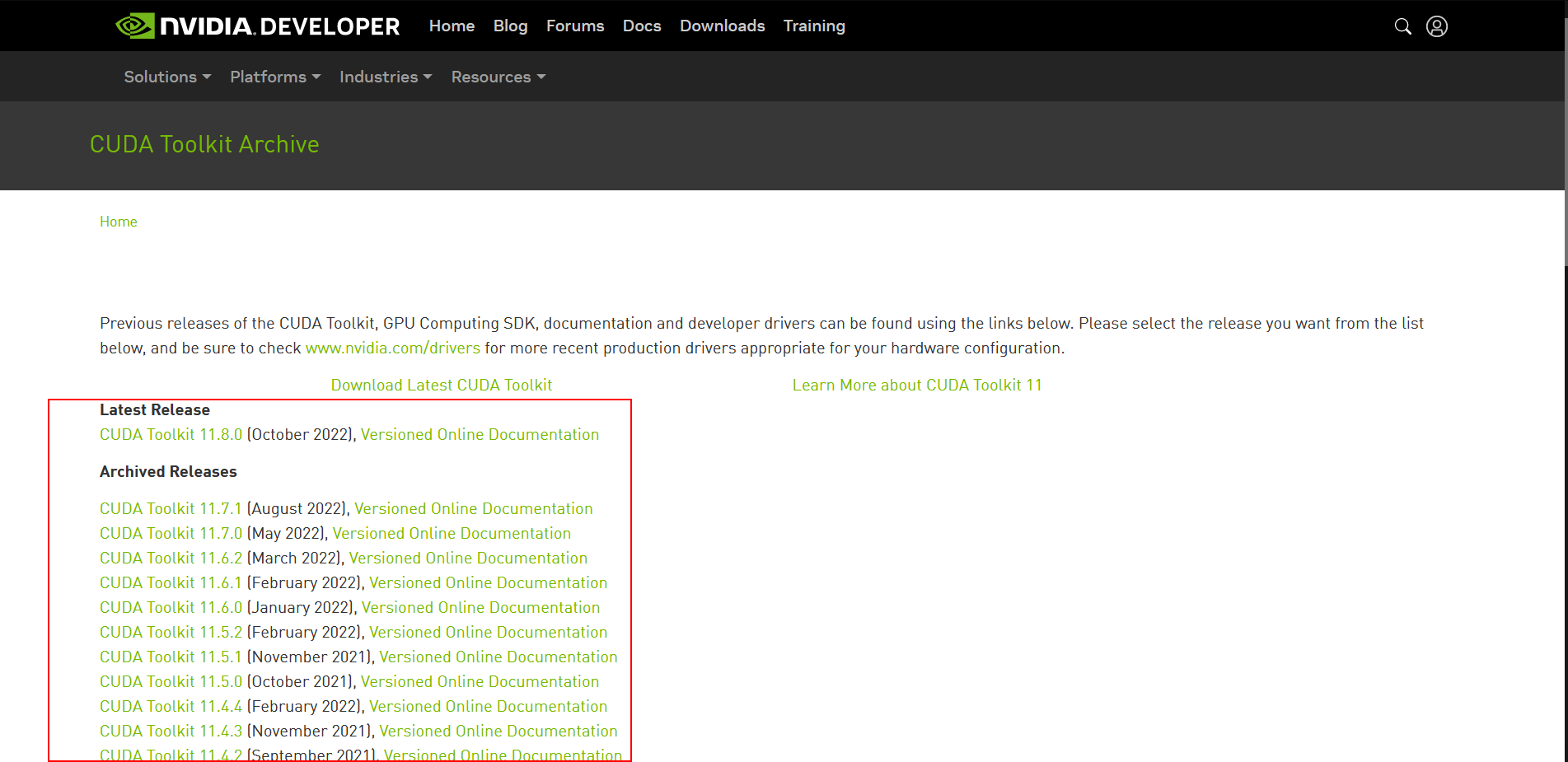
Task: Open CUDA Toolkit 11.5.2 link
Action: pos(171,632)
